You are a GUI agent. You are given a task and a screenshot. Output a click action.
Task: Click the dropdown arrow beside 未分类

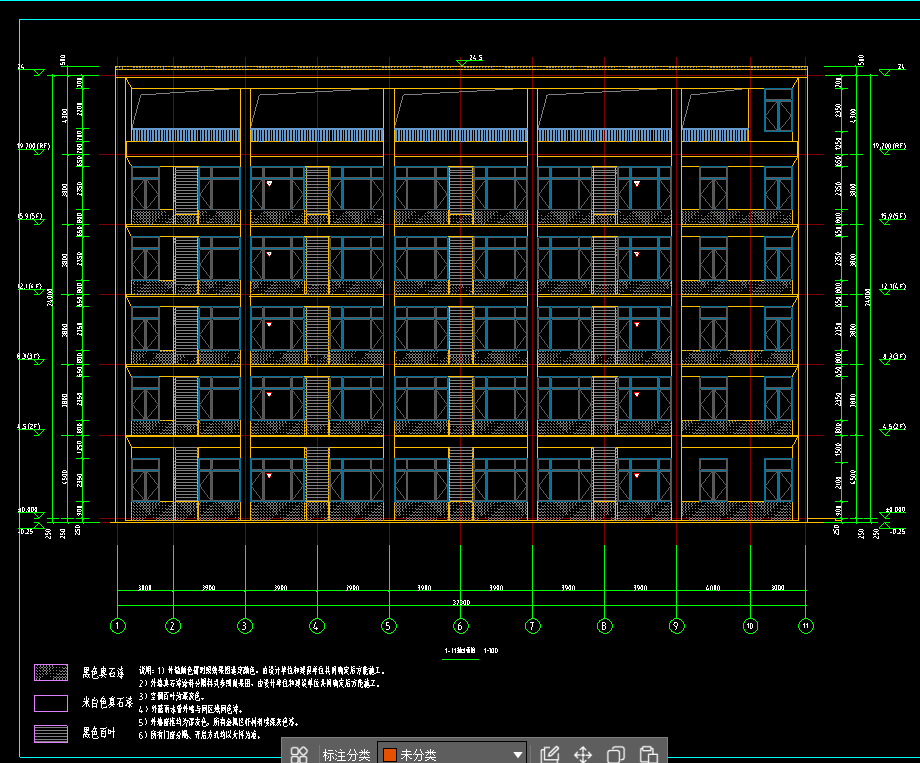(x=518, y=755)
